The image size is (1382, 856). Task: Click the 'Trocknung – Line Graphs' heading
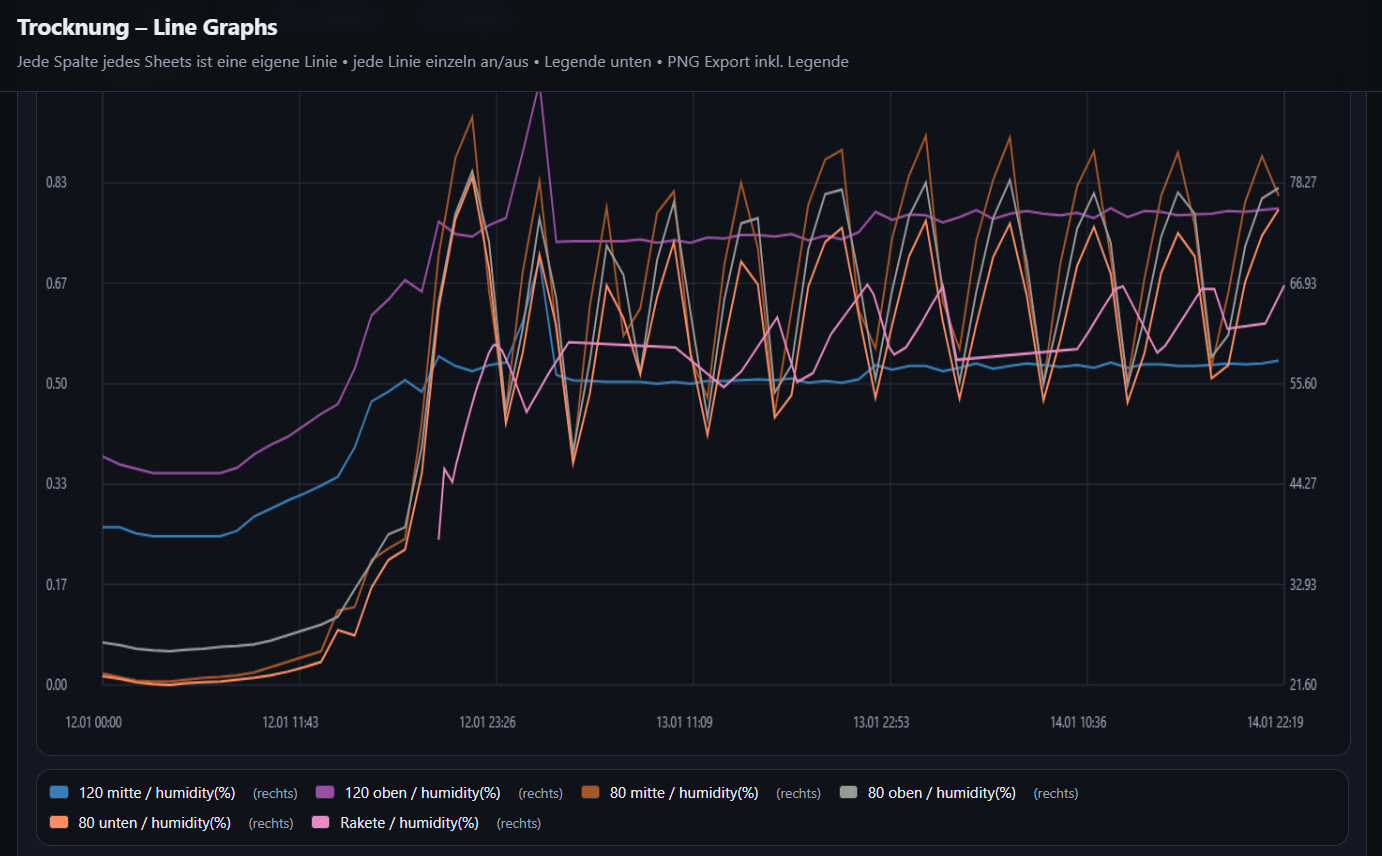tap(147, 28)
